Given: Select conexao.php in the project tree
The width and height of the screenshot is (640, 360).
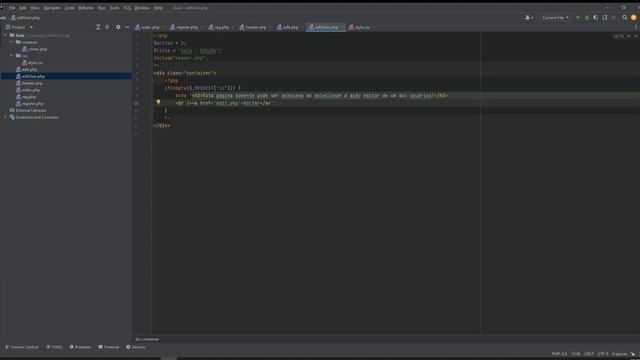Looking at the screenshot, I should 35,49.
